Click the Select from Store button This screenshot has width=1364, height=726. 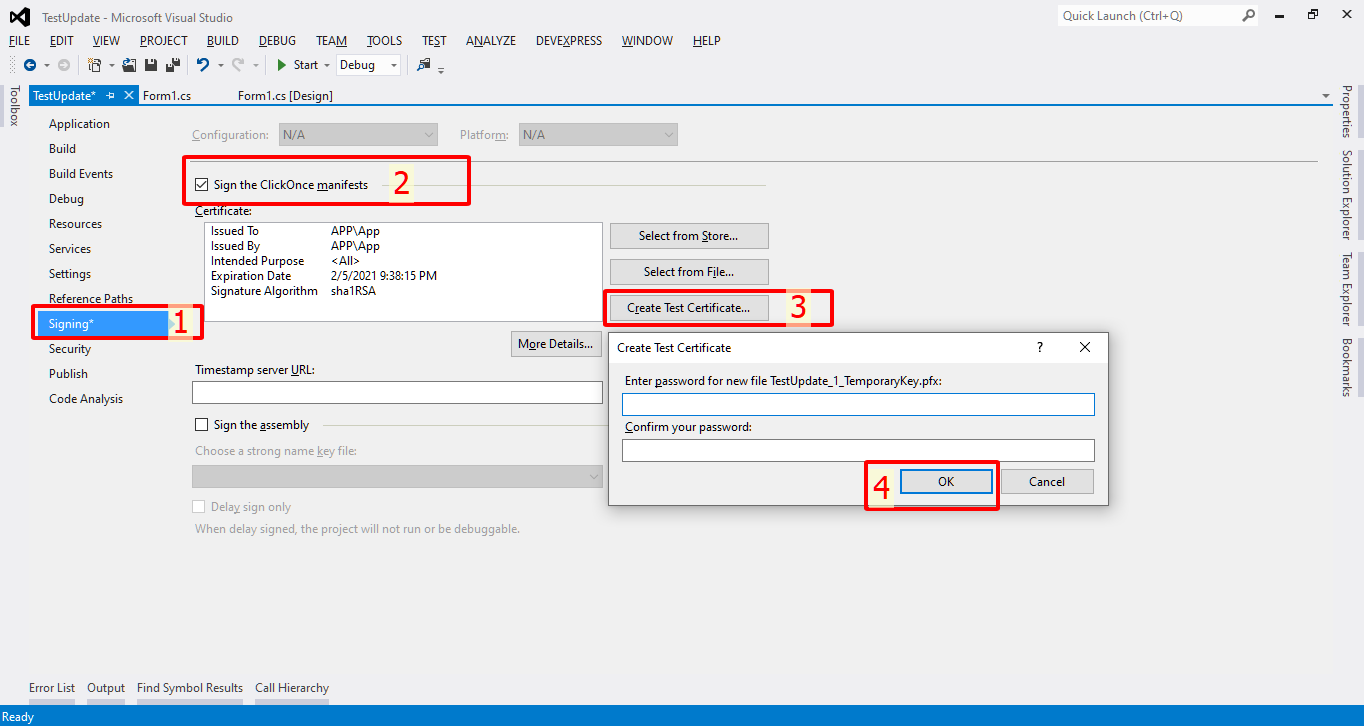(x=689, y=236)
